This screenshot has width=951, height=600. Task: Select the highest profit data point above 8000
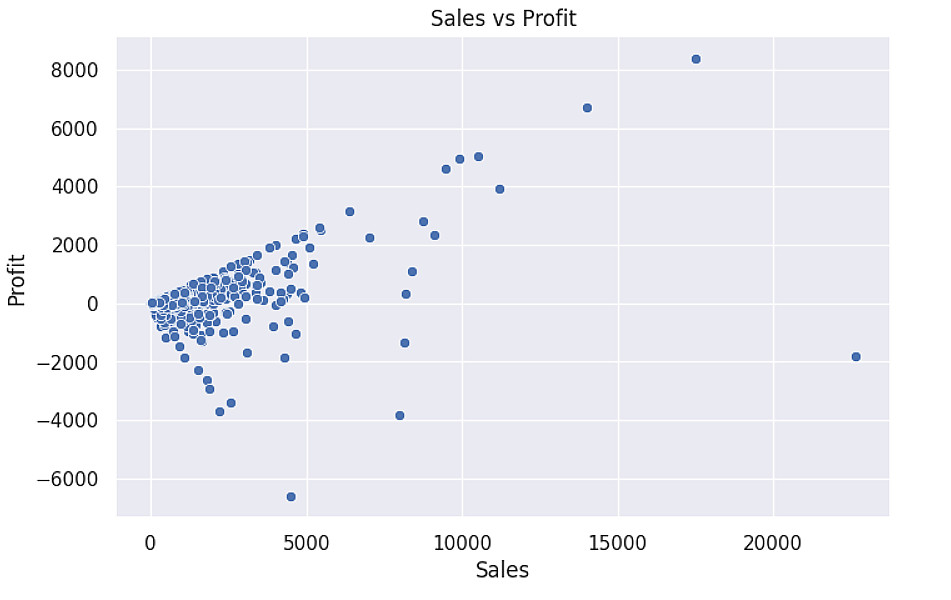[696, 59]
